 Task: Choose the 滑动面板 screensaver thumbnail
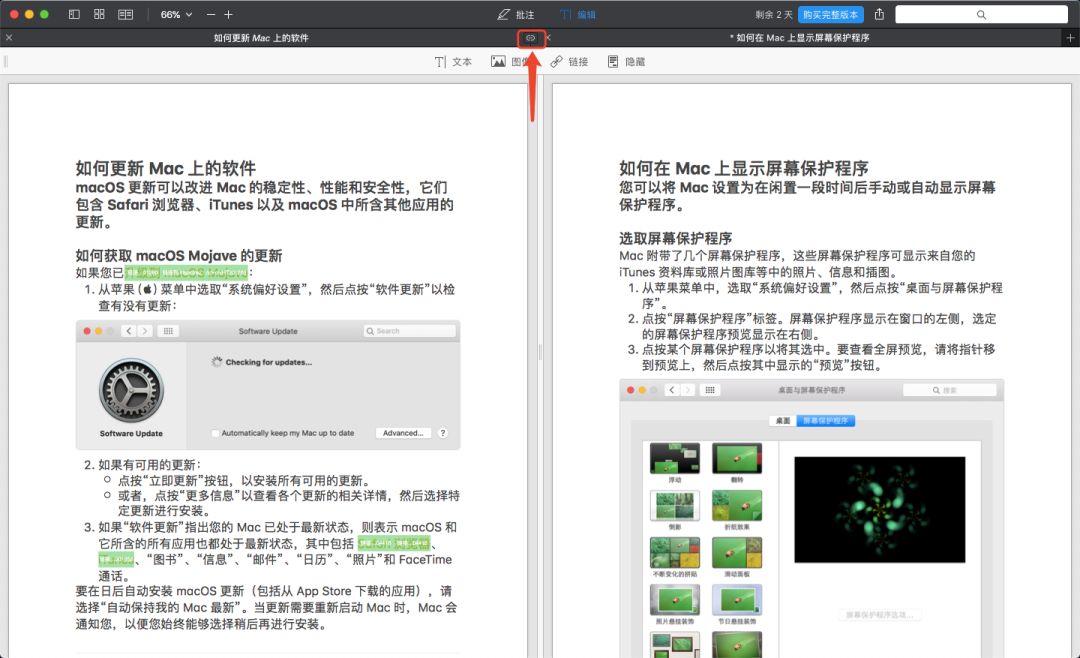pos(737,553)
